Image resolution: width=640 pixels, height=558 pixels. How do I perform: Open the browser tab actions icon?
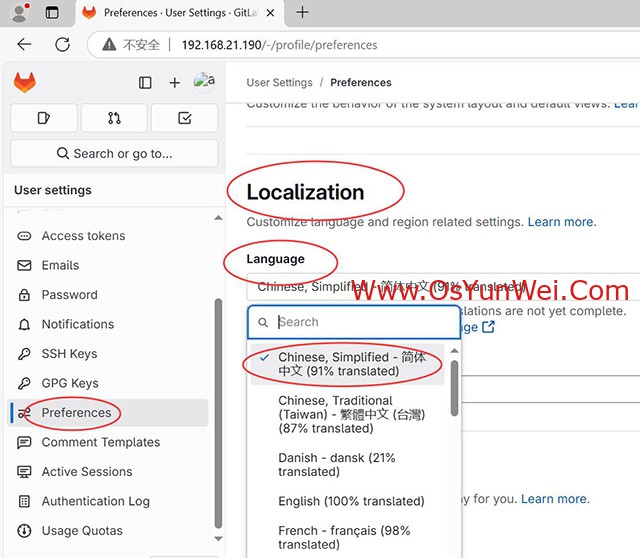coord(52,13)
